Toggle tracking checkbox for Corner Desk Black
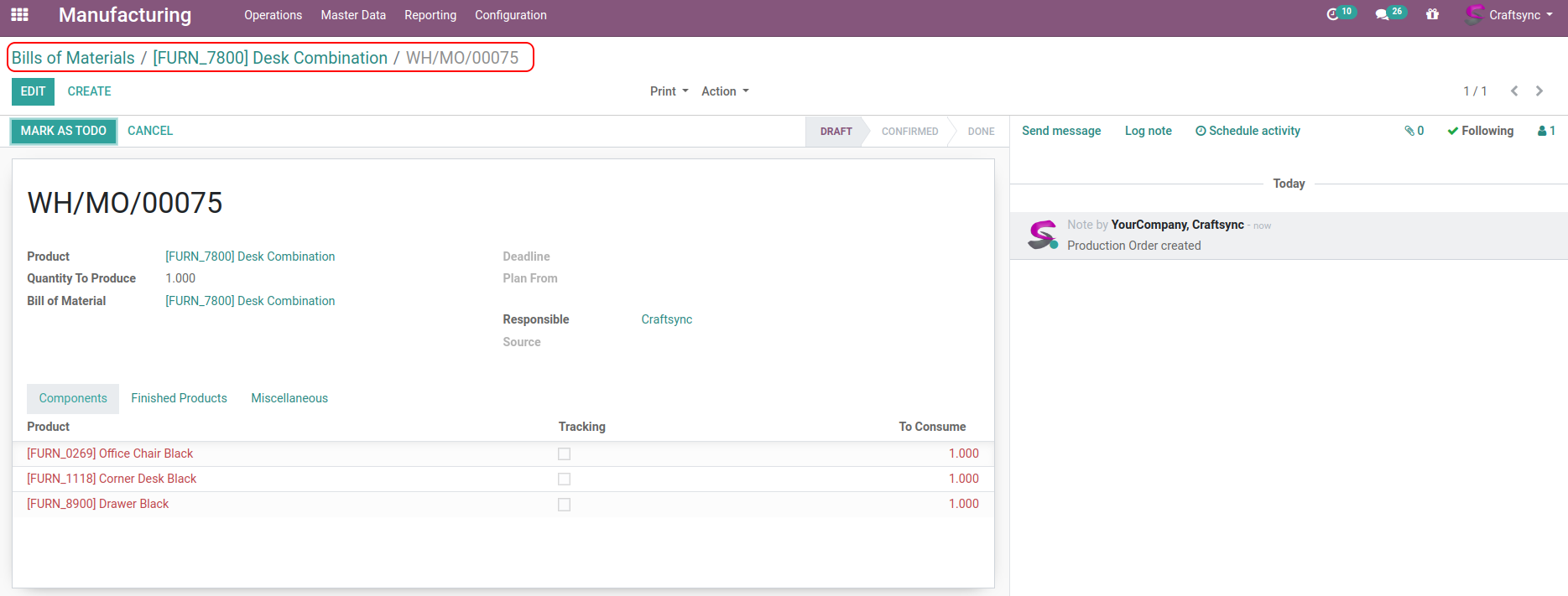1568x596 pixels. (564, 479)
